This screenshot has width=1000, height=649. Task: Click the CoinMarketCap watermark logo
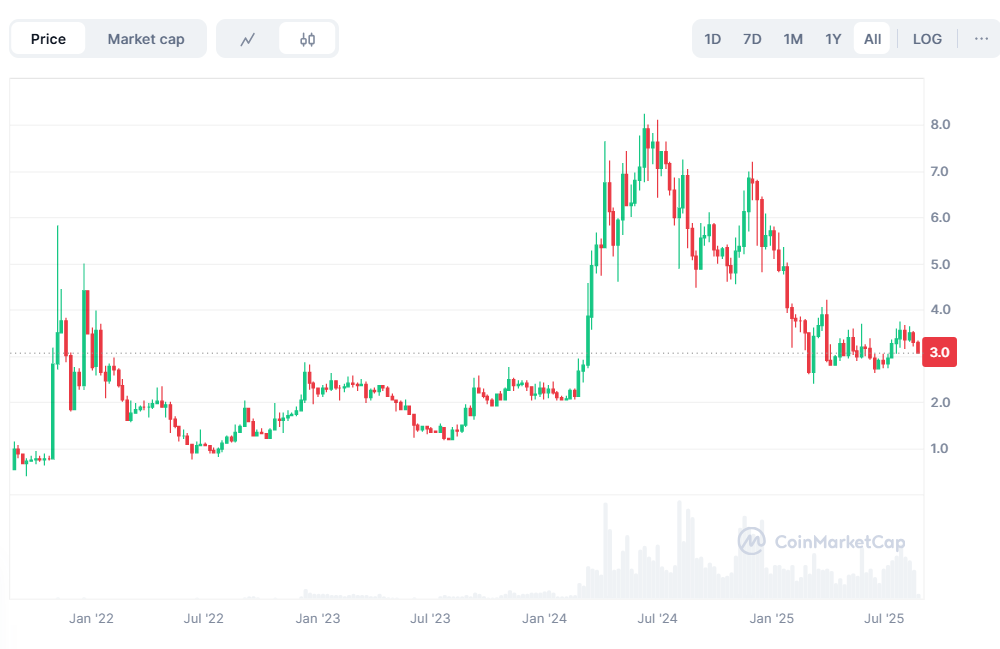pos(822,543)
